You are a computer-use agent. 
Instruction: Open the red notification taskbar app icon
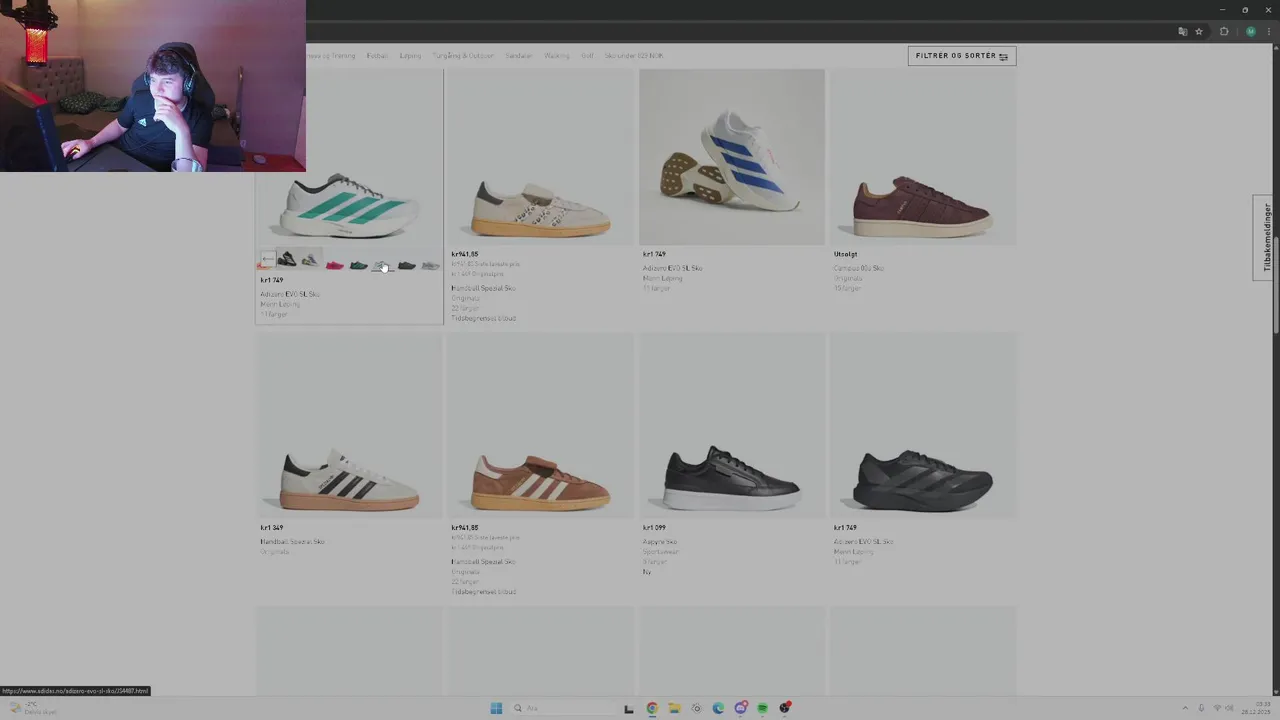pyautogui.click(x=785, y=708)
